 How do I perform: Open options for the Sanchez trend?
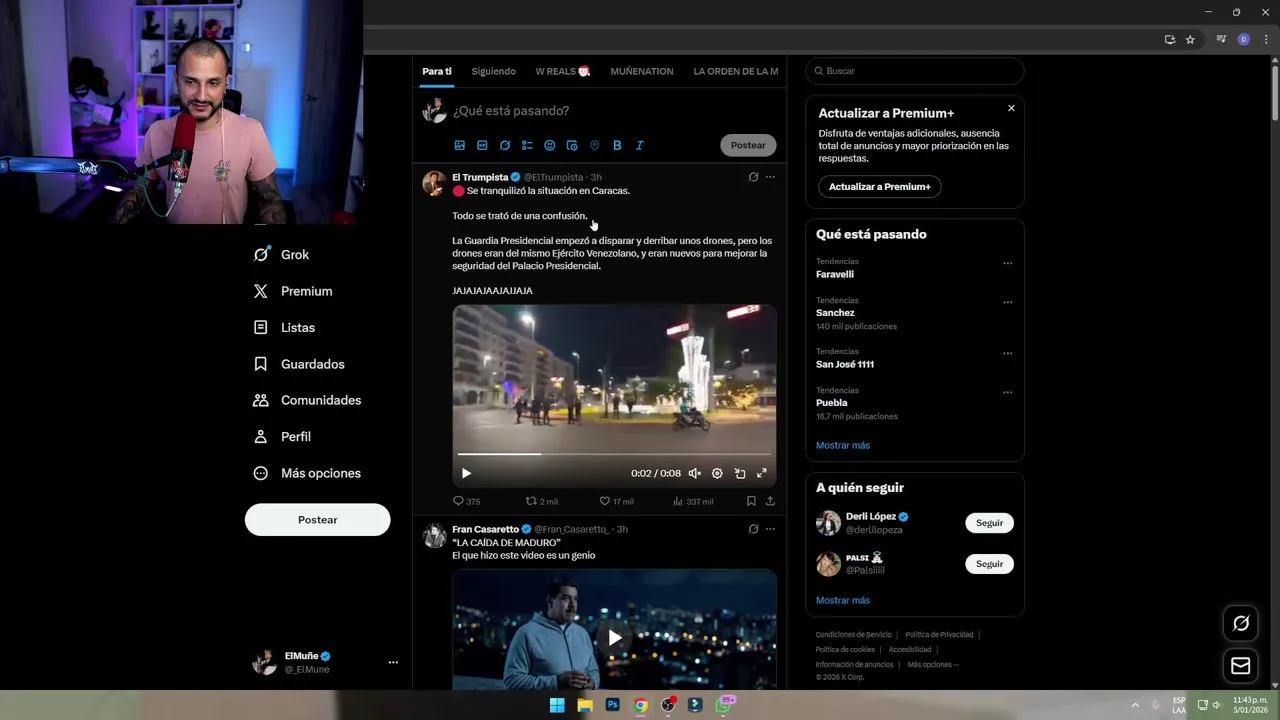click(x=1007, y=302)
